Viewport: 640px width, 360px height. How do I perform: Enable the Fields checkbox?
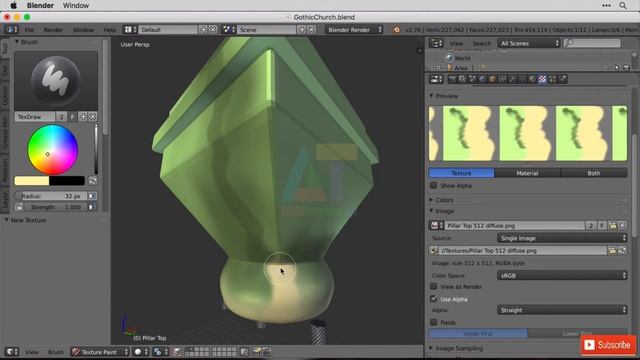click(x=434, y=322)
